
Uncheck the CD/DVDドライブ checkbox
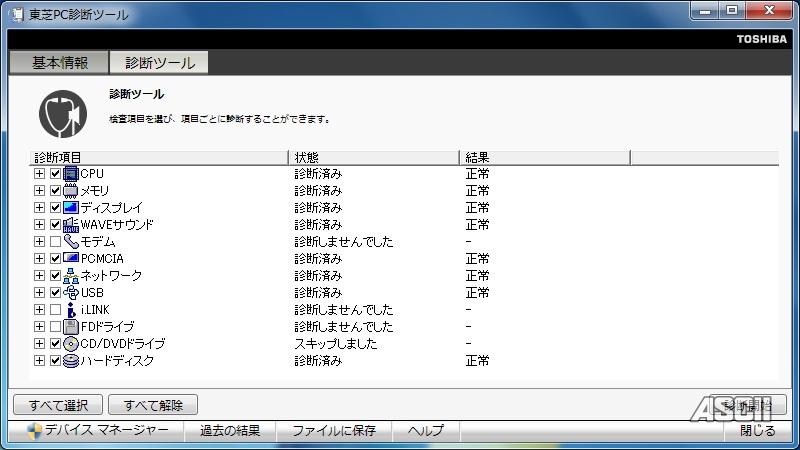[56, 344]
